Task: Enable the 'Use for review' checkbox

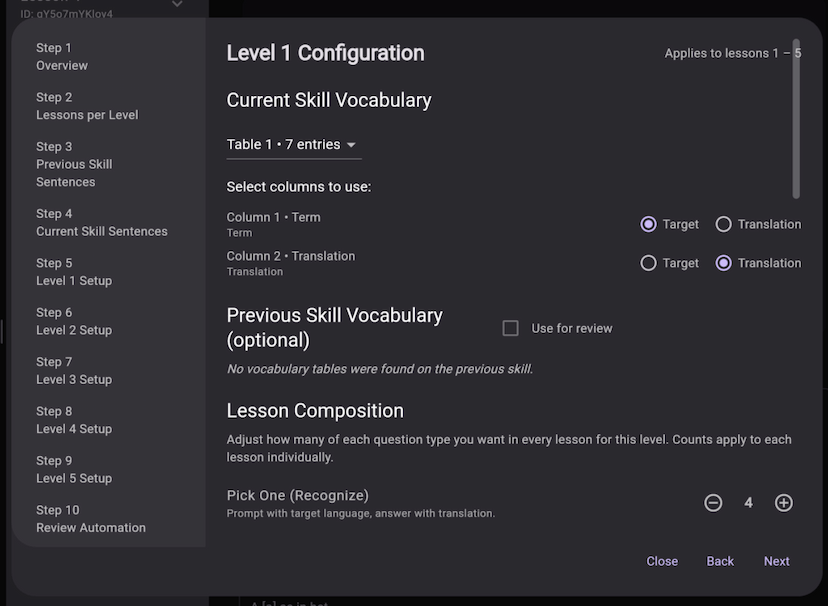Action: tap(510, 327)
